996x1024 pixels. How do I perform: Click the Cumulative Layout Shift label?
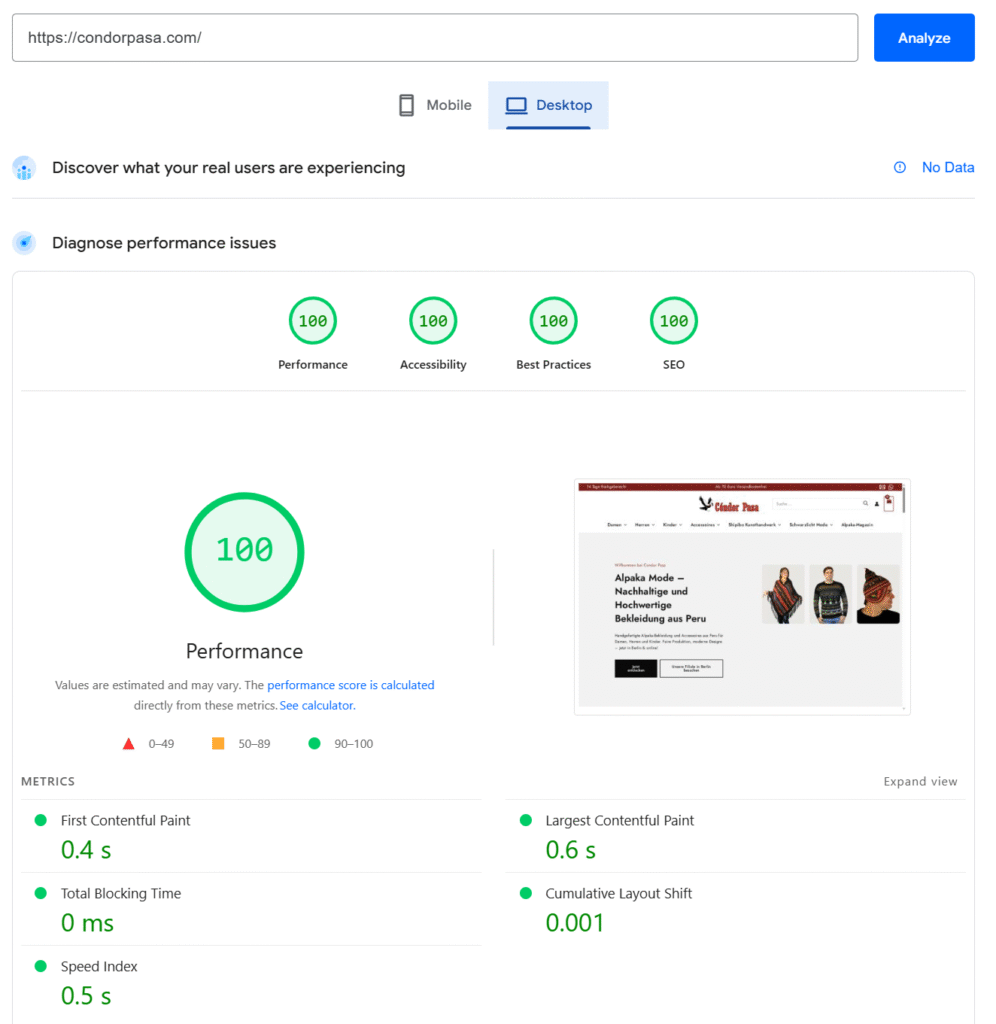click(618, 893)
